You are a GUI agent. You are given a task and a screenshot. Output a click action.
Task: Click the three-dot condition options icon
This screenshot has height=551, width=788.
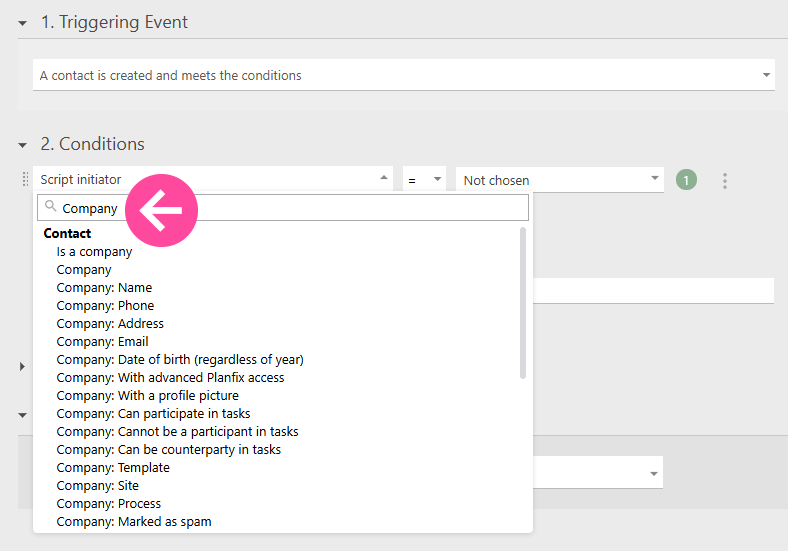click(725, 181)
